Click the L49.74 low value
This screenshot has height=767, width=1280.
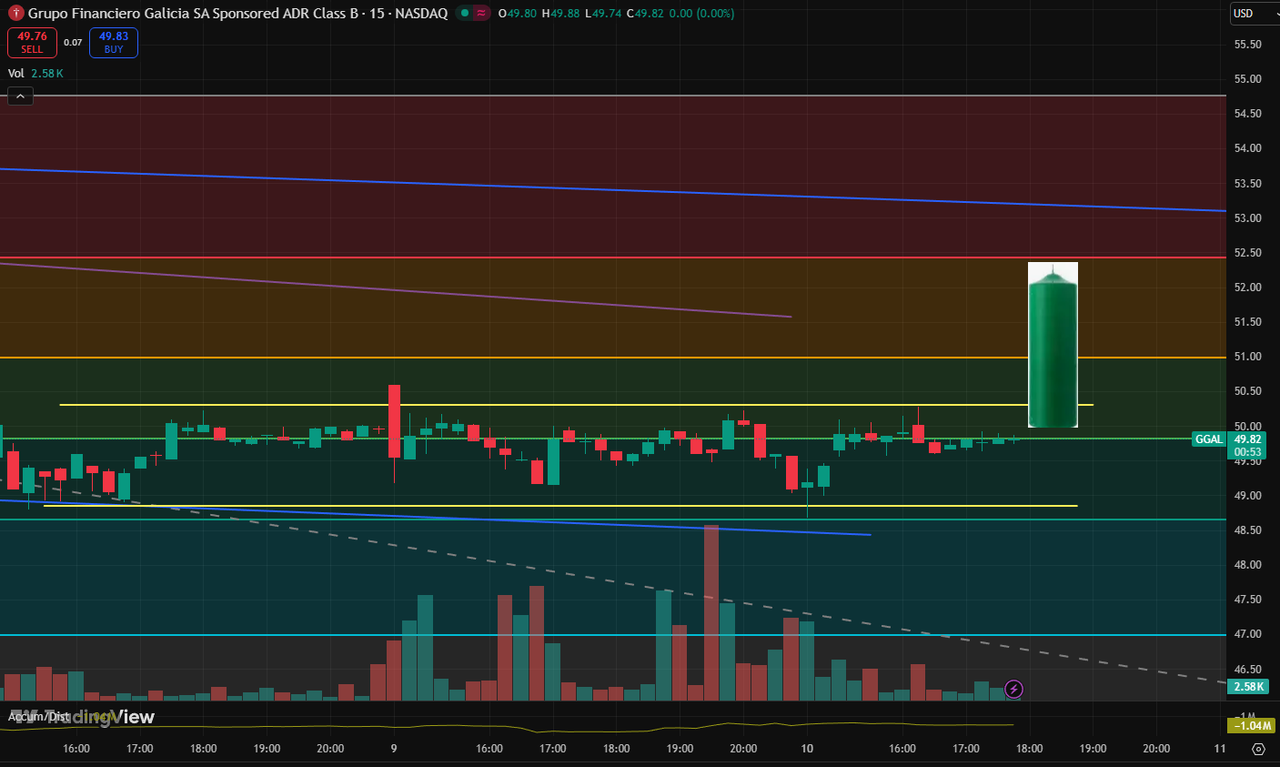click(603, 14)
